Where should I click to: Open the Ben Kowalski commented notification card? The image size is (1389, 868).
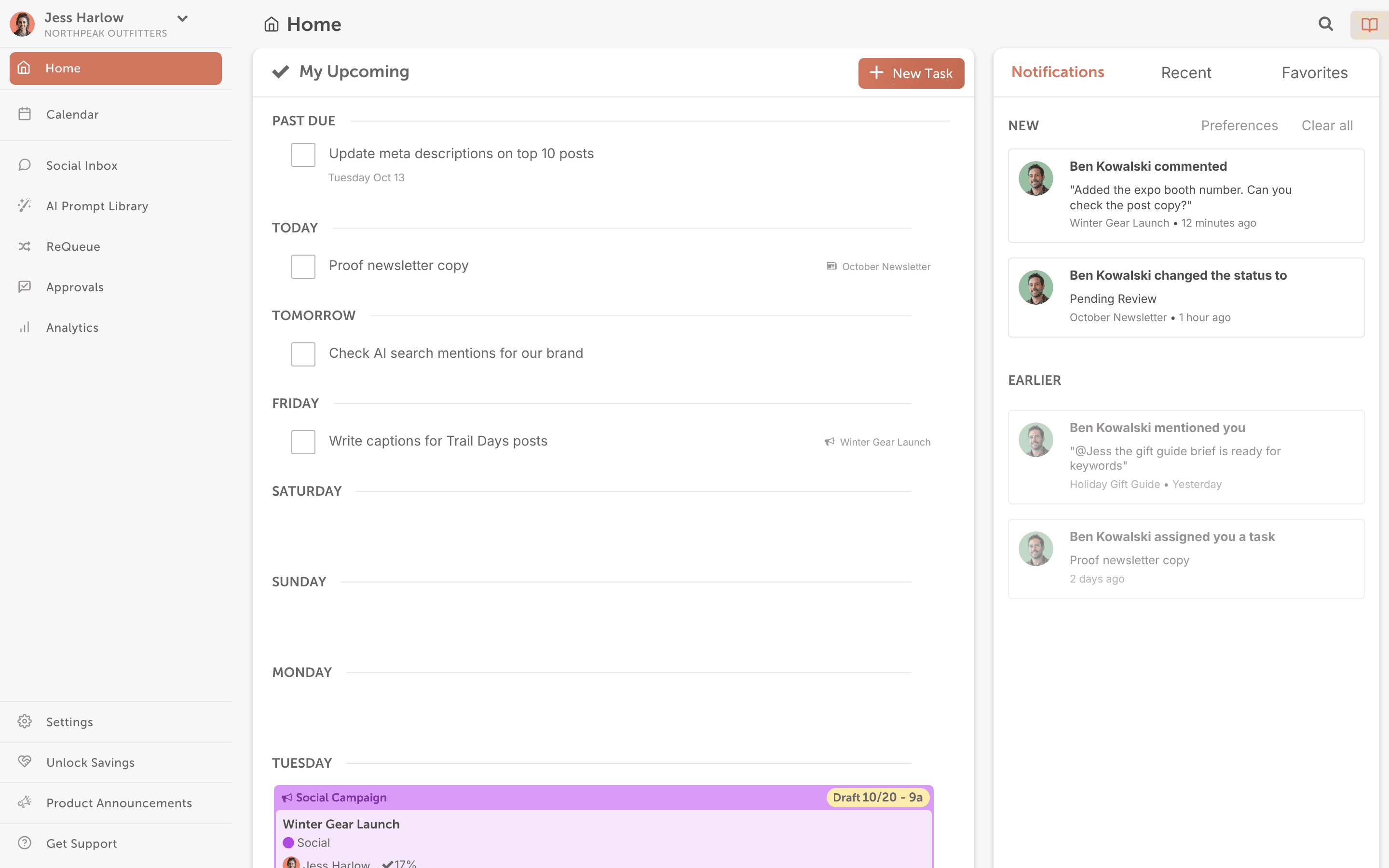point(1186,196)
